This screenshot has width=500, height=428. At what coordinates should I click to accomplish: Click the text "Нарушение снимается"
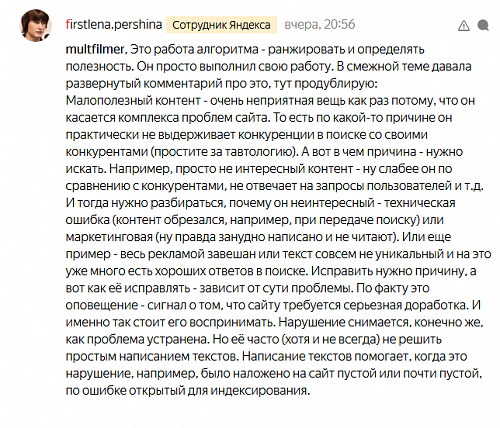coord(344,322)
